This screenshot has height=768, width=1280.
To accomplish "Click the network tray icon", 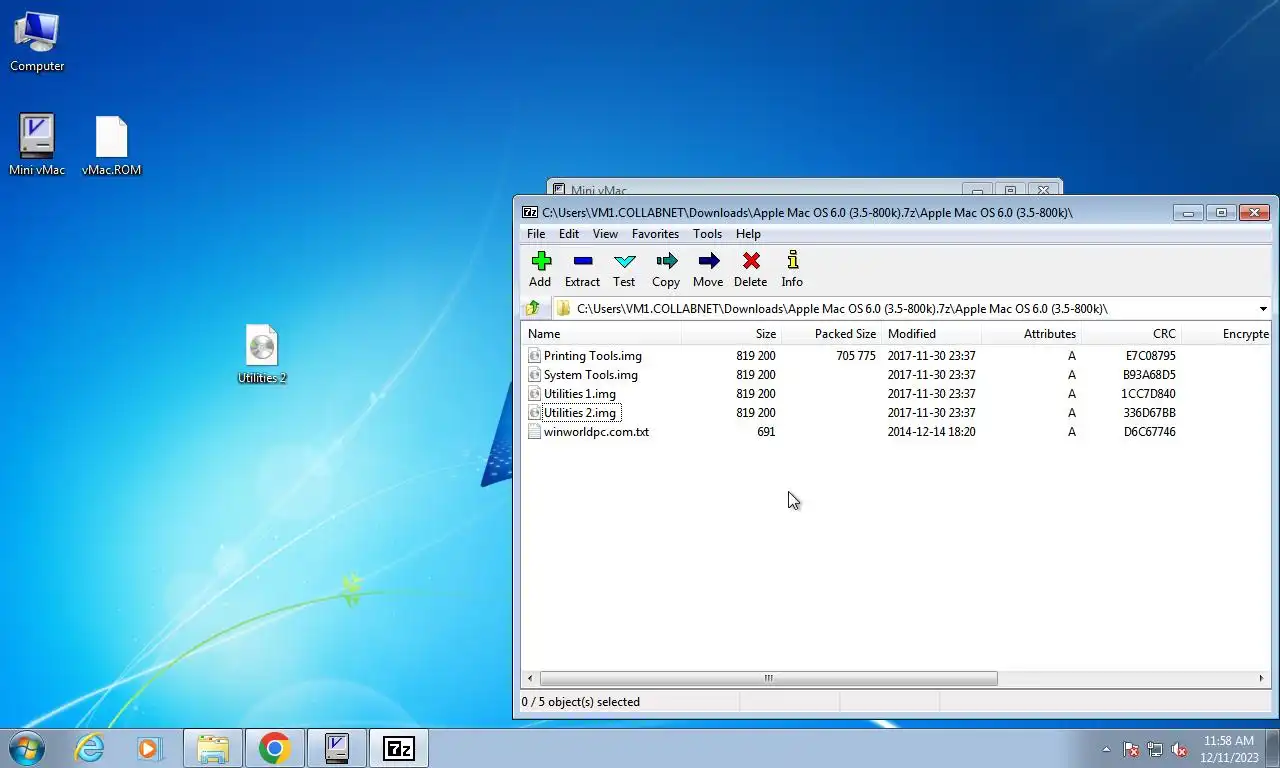I will [1155, 749].
